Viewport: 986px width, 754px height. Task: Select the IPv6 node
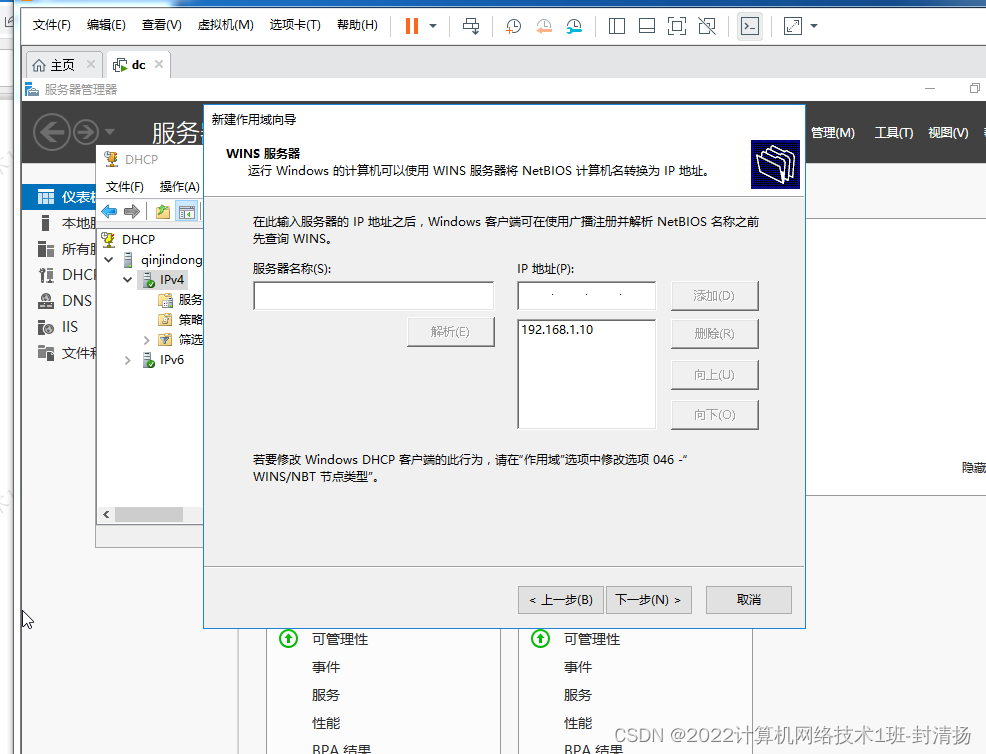click(x=171, y=360)
